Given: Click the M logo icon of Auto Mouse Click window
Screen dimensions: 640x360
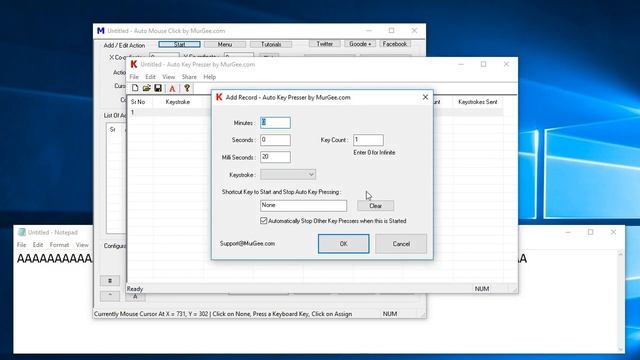Looking at the screenshot, I should point(100,31).
